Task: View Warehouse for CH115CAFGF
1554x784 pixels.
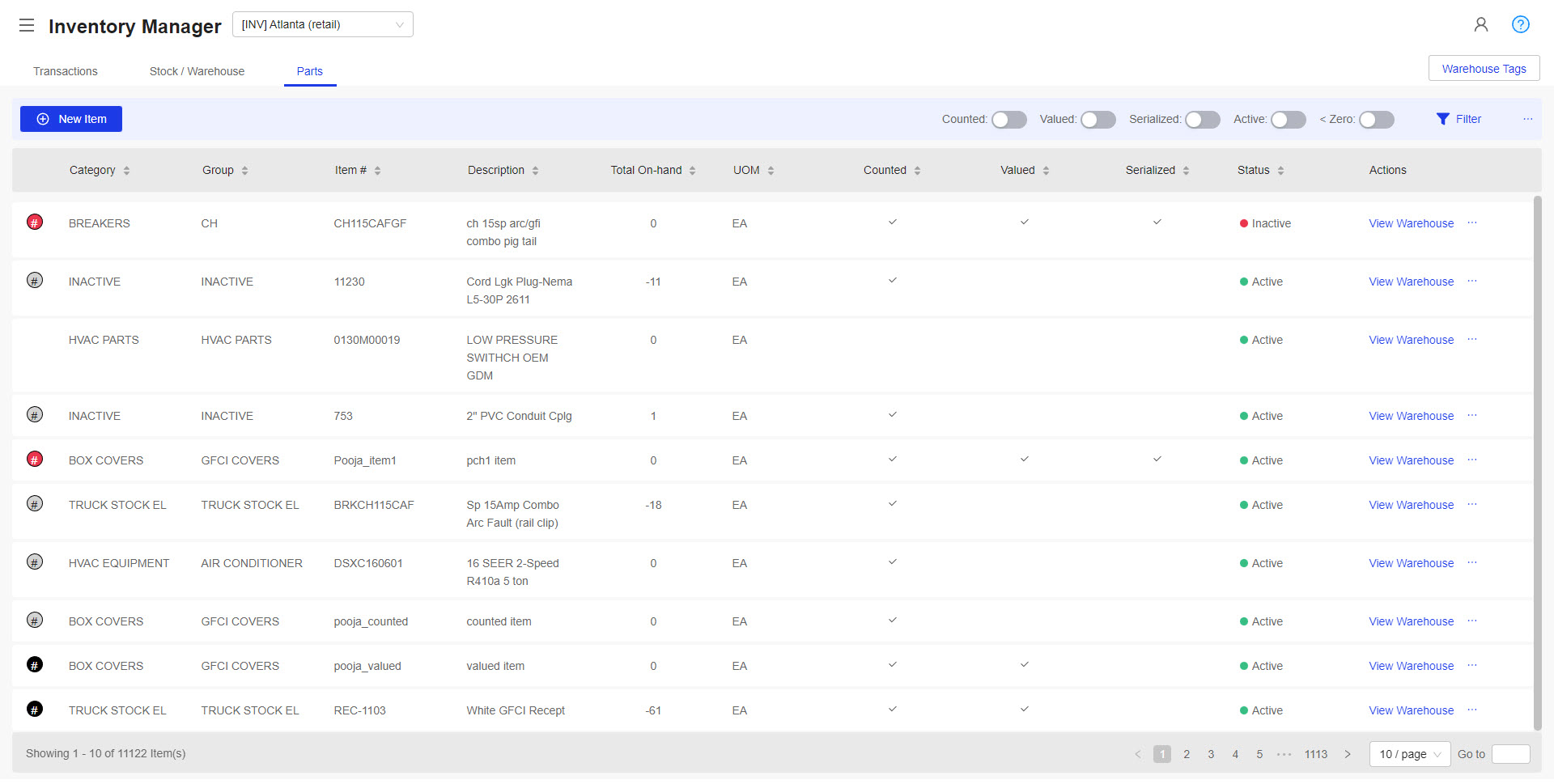Action: click(x=1411, y=223)
